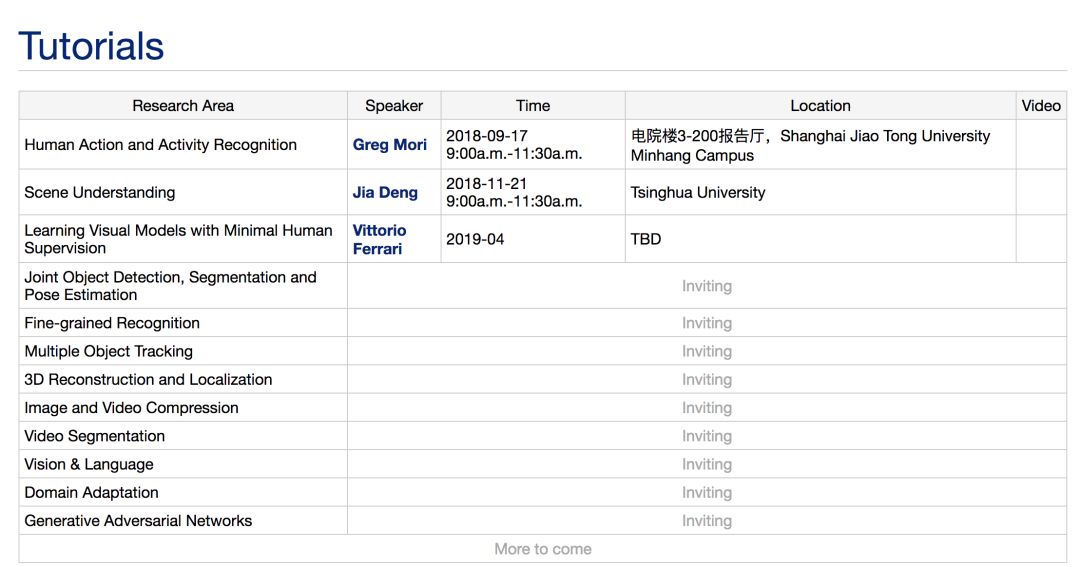1080x567 pixels.
Task: Click the More to come footer row
Action: pyautogui.click(x=542, y=549)
